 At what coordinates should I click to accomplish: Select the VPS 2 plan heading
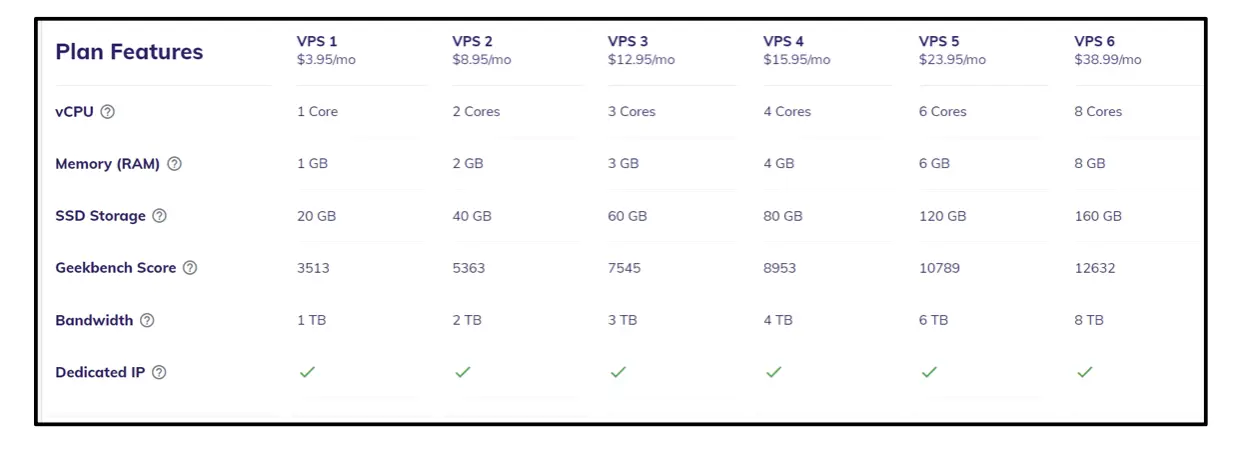(x=472, y=41)
